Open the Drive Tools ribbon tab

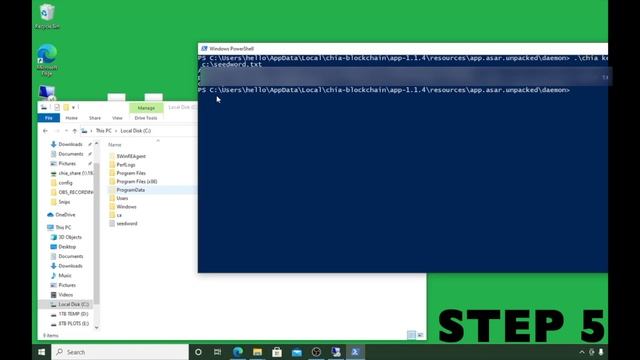click(x=146, y=118)
